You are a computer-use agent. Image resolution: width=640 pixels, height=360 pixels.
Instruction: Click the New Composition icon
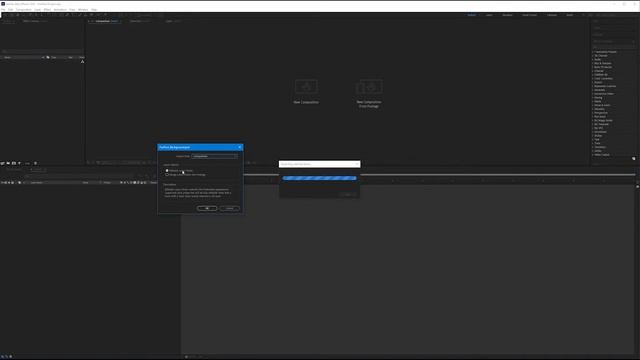[306, 87]
